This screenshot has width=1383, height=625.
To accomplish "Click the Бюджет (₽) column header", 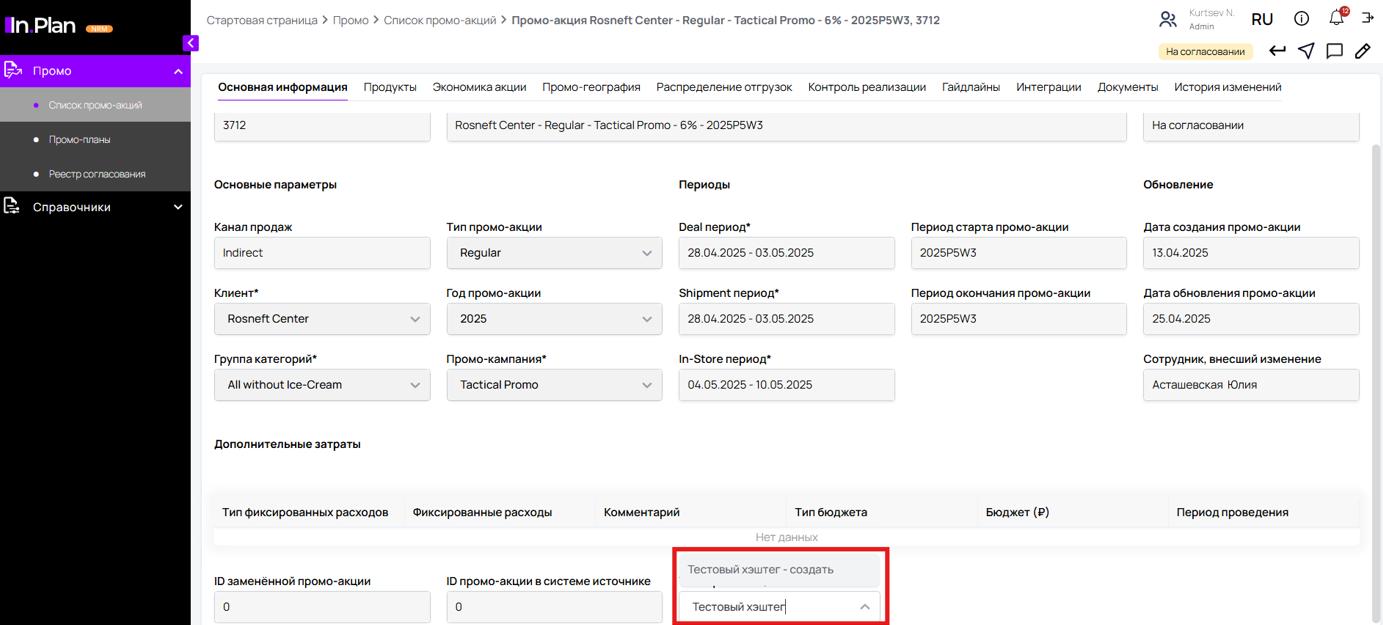I will [x=1017, y=512].
